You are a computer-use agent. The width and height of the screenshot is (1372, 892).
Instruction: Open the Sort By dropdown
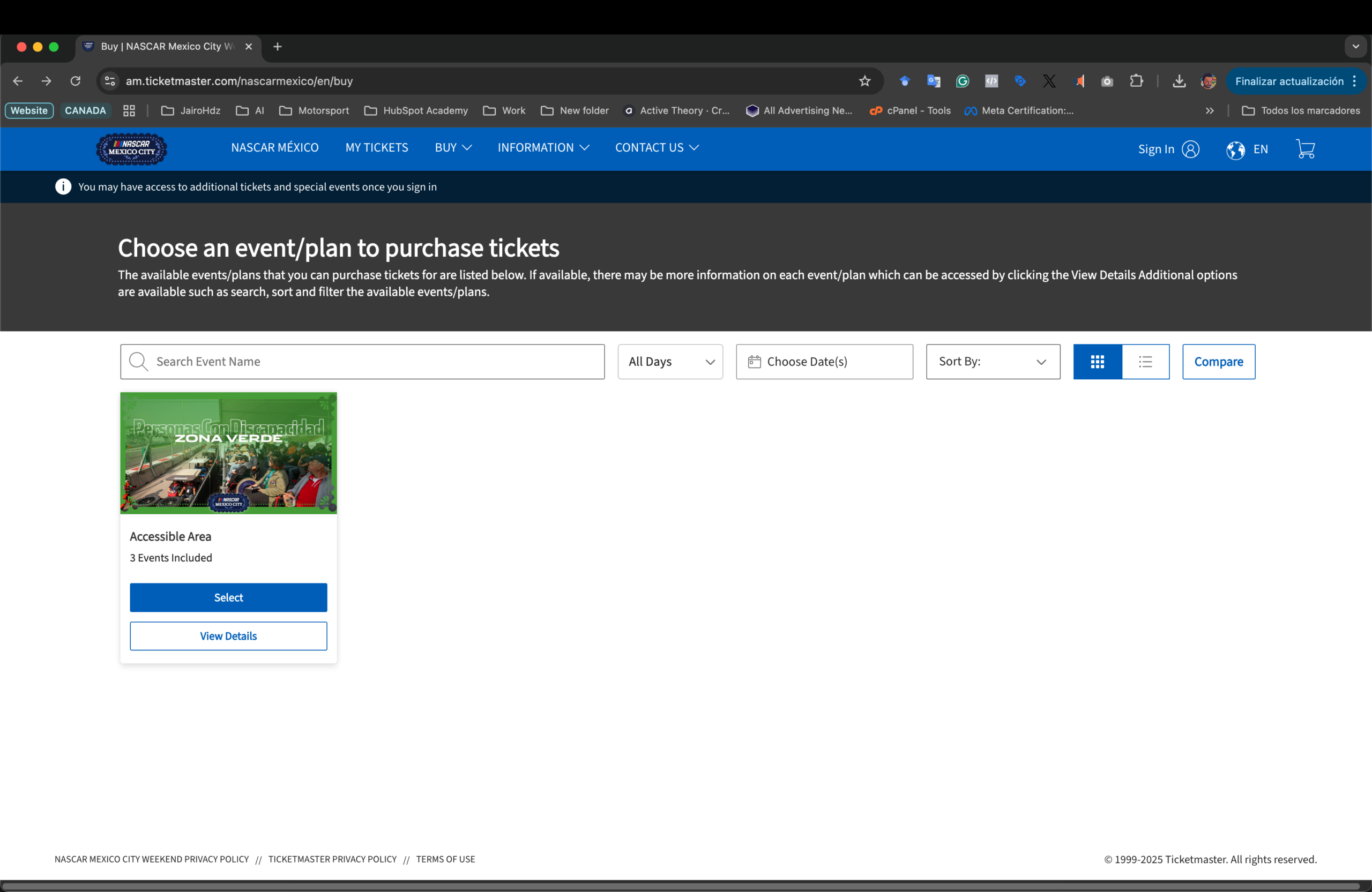point(993,362)
